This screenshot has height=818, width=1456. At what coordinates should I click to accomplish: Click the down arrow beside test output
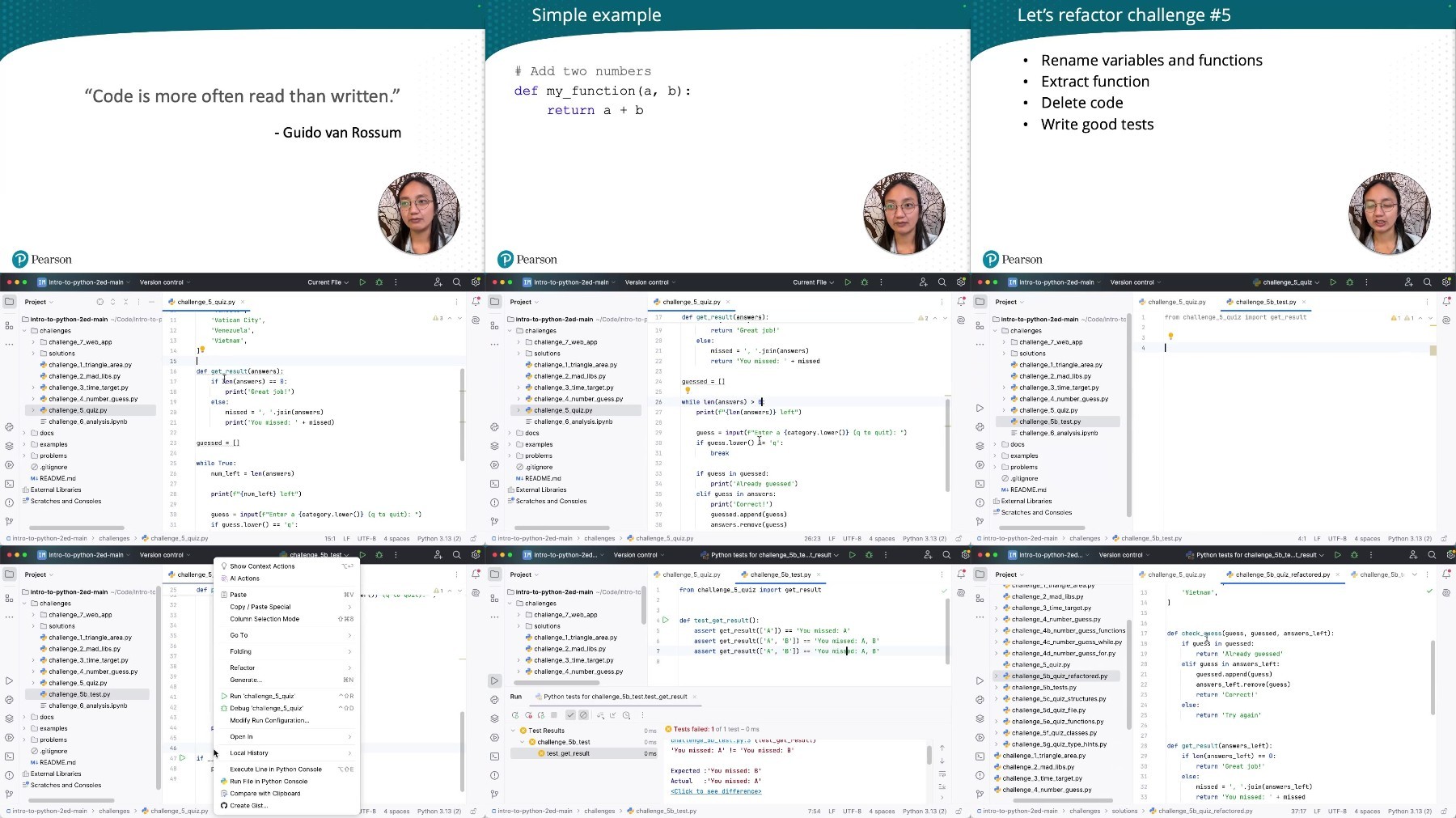pyautogui.click(x=942, y=761)
